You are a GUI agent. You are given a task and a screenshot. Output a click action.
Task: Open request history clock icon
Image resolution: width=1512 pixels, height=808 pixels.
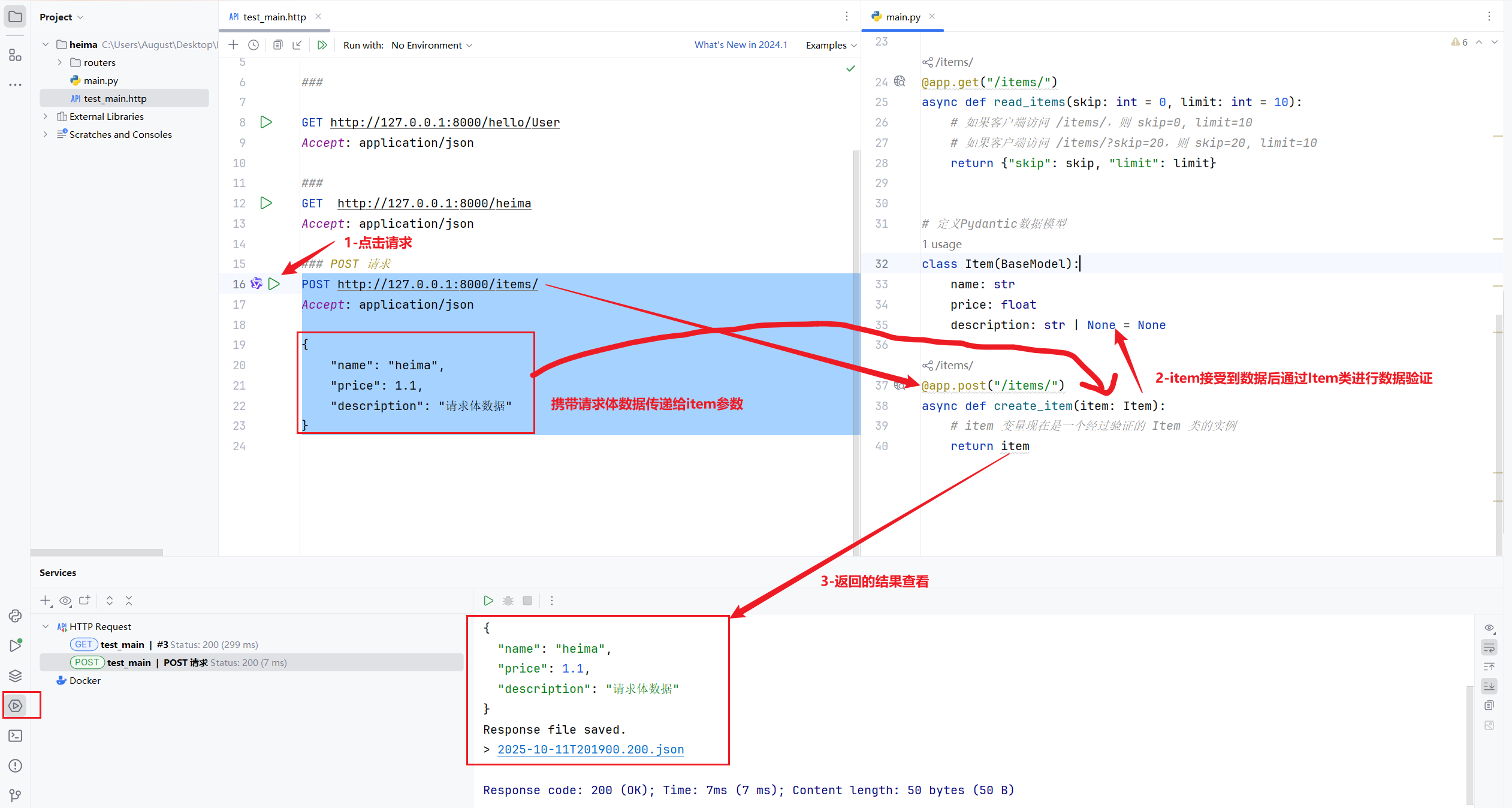(253, 45)
